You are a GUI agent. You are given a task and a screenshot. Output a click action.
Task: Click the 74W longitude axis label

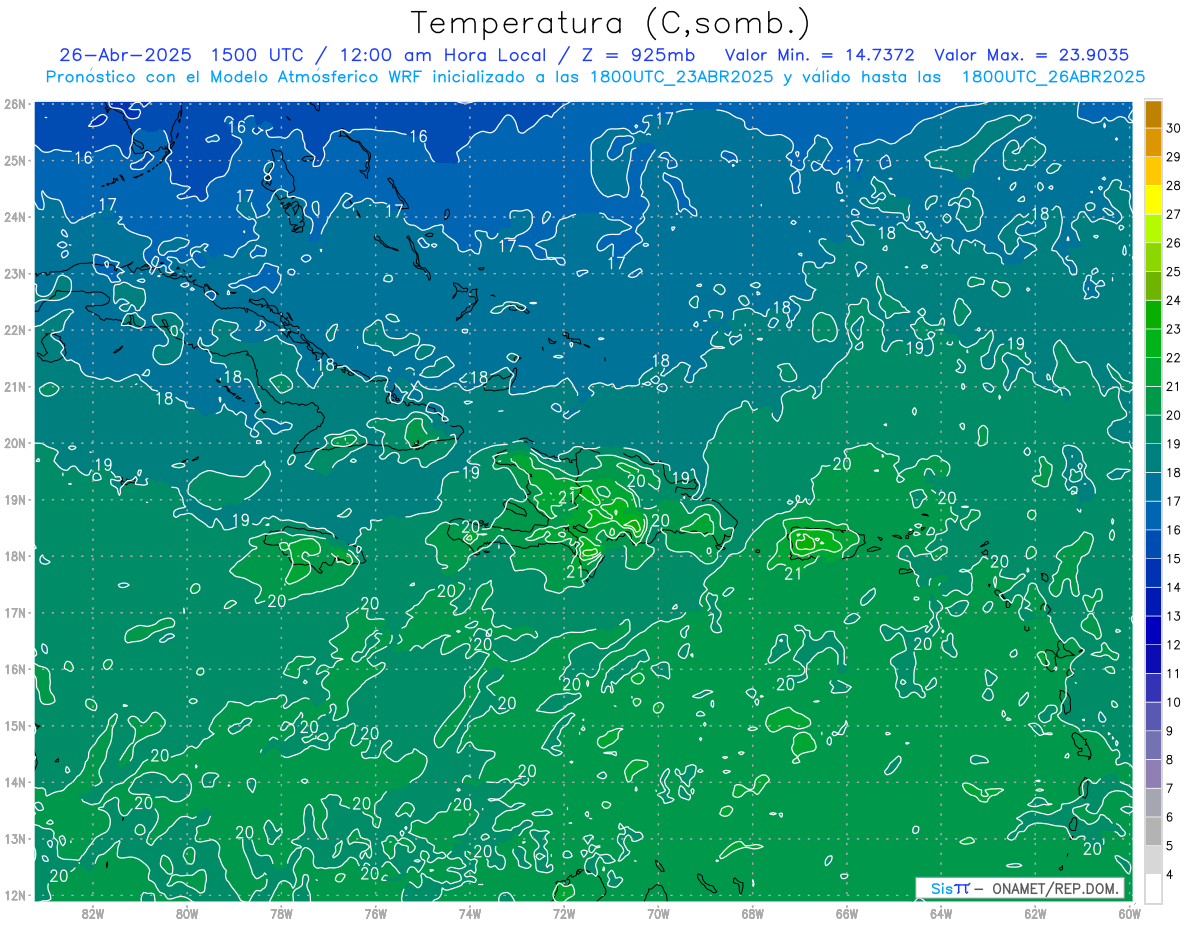[470, 913]
